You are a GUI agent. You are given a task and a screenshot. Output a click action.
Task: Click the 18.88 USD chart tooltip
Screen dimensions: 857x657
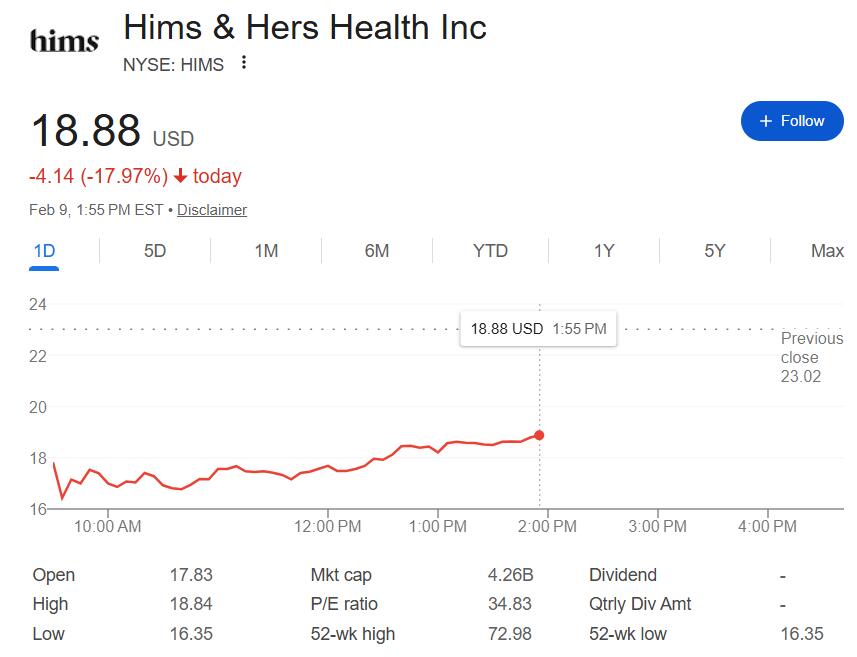(538, 328)
